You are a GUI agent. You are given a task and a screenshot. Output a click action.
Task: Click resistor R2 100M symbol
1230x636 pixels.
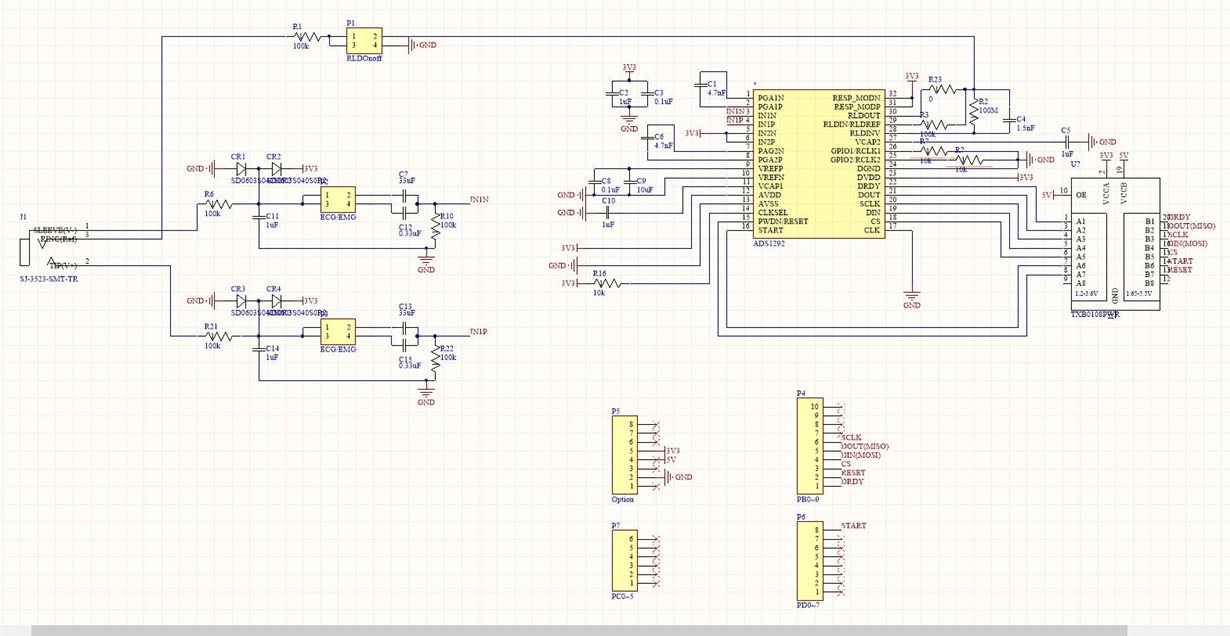point(972,112)
